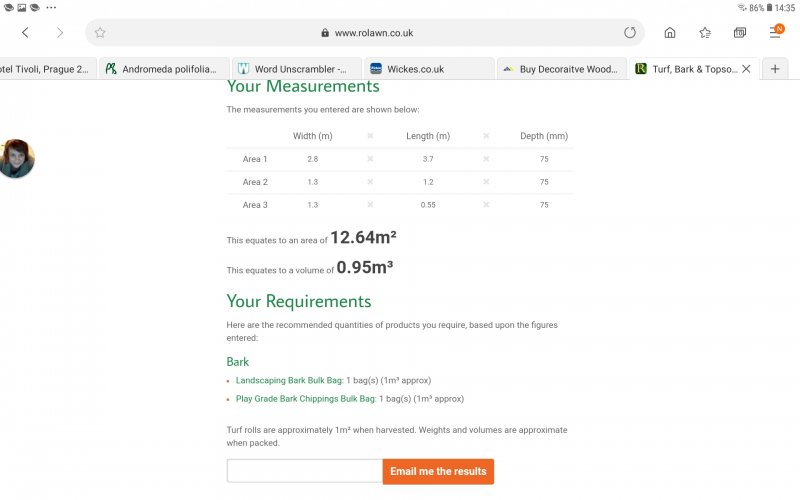This screenshot has height=500, width=800.
Task: Open the saved bookmarks list
Action: tap(705, 33)
